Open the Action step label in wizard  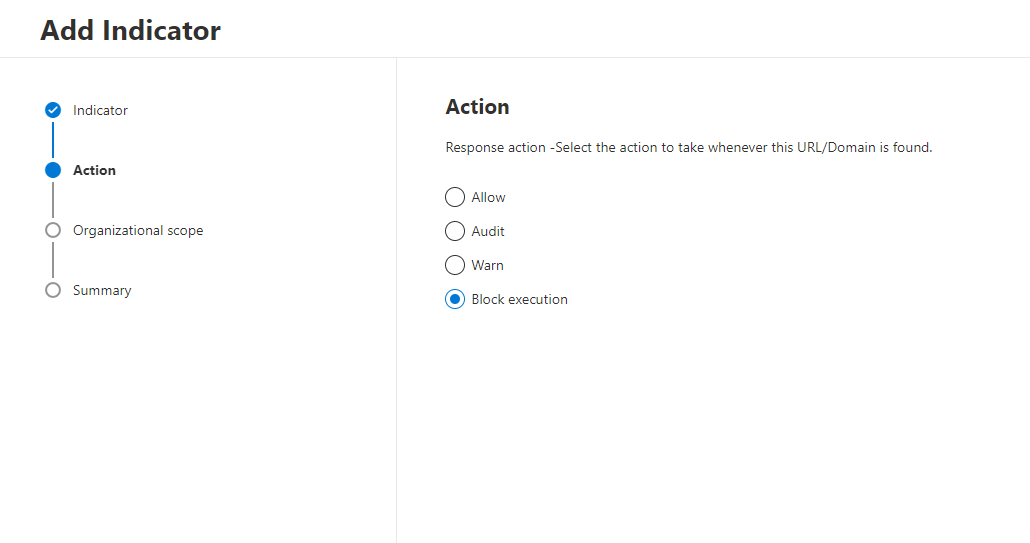pyautogui.click(x=94, y=170)
